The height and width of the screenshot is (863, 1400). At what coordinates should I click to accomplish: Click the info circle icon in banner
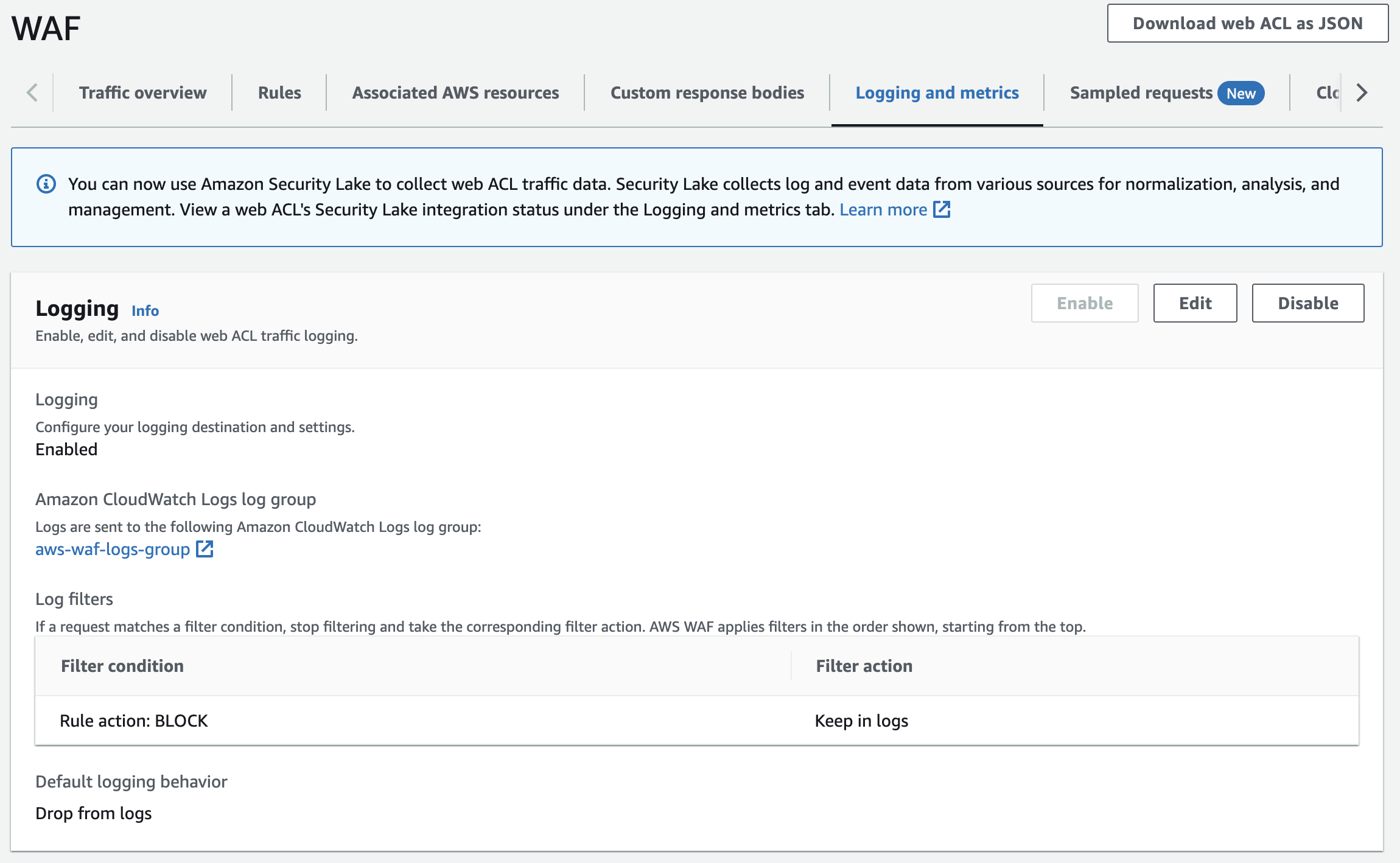46,184
